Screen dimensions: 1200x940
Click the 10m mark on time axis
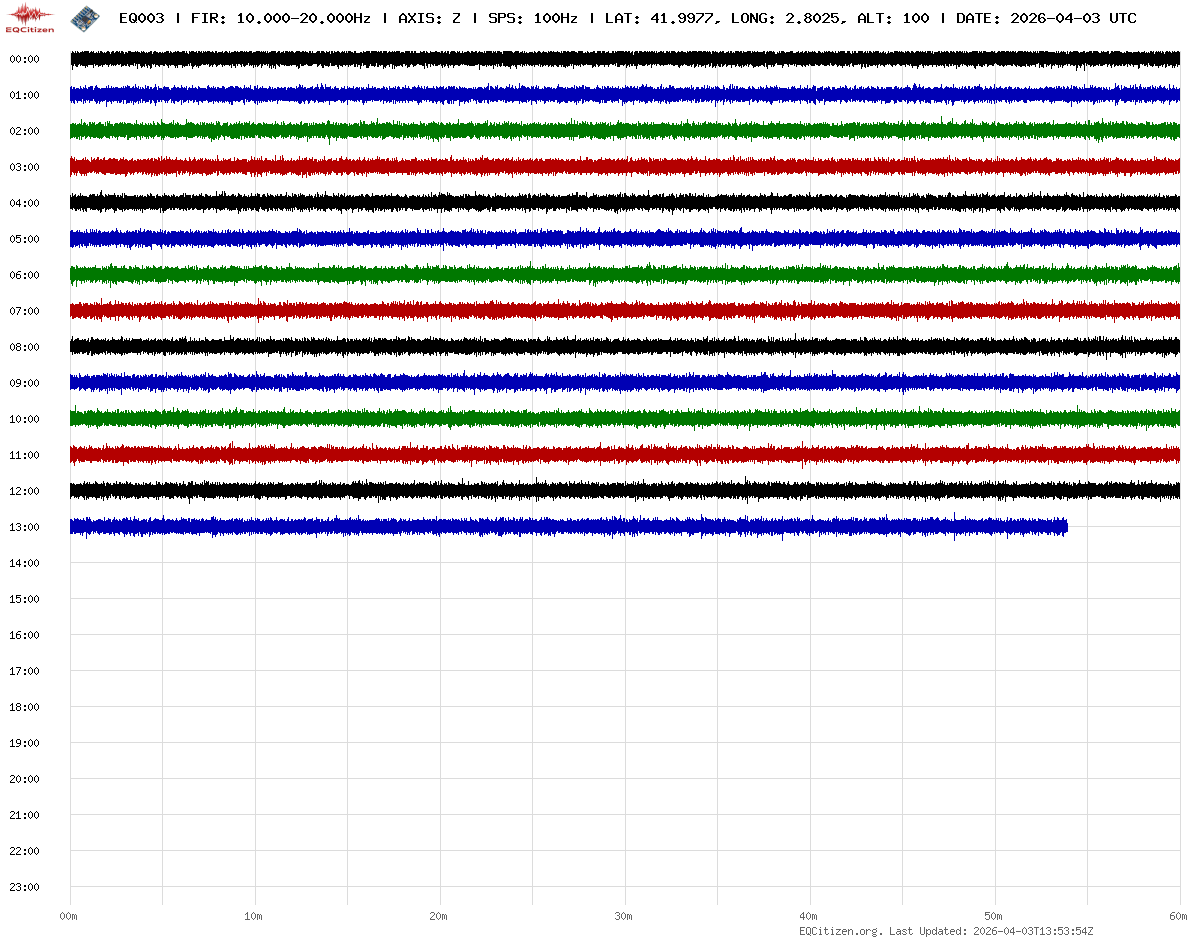coord(254,916)
